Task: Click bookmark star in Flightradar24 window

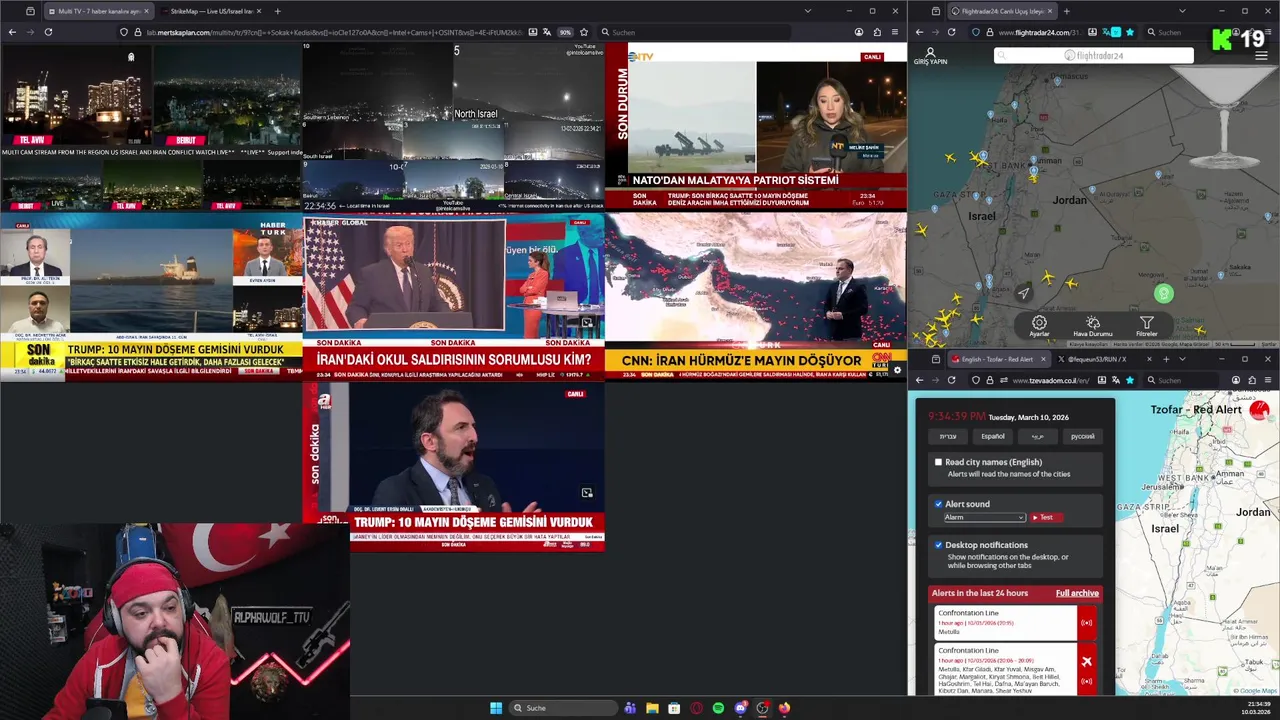Action: point(1130,32)
